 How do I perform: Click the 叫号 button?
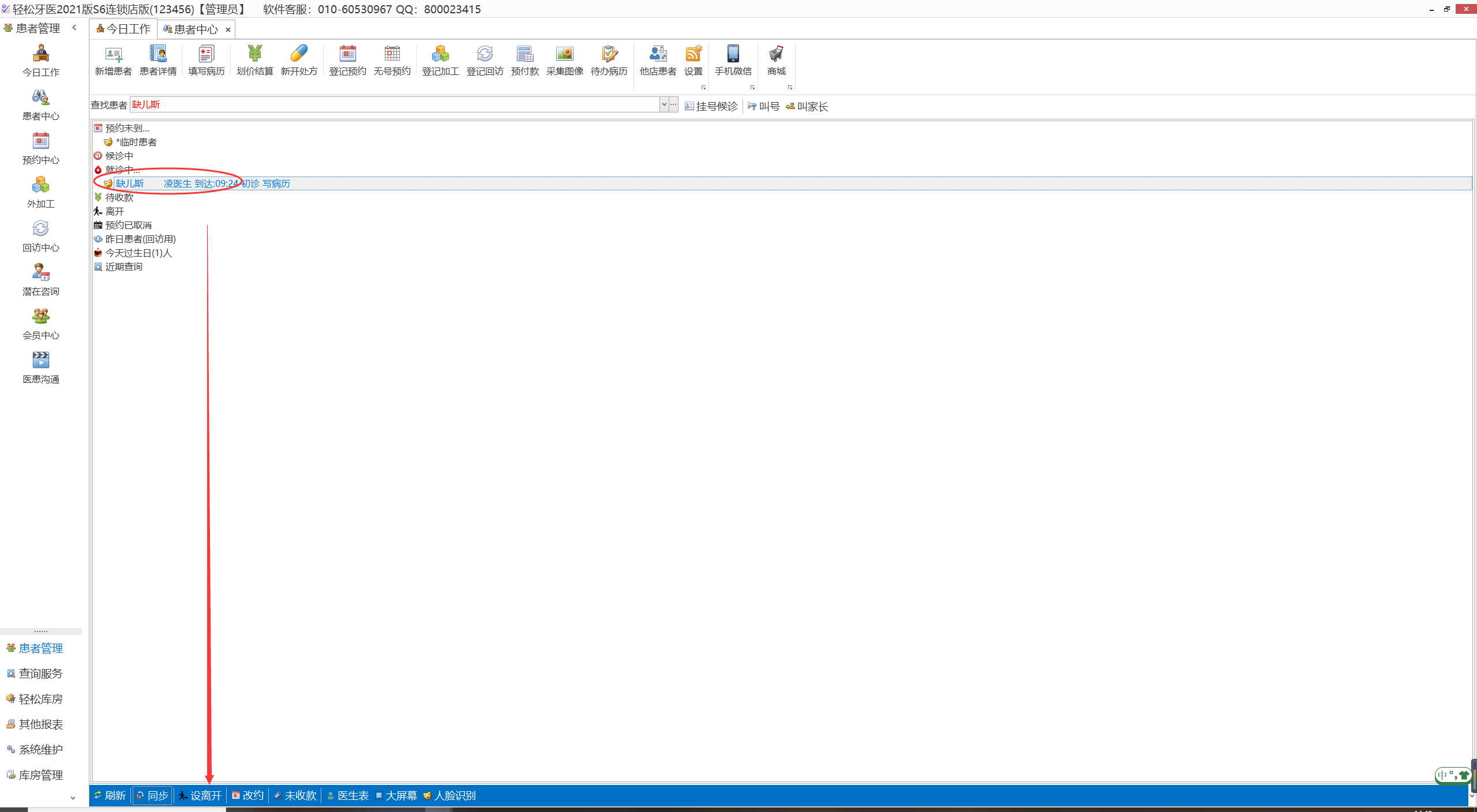tap(763, 106)
